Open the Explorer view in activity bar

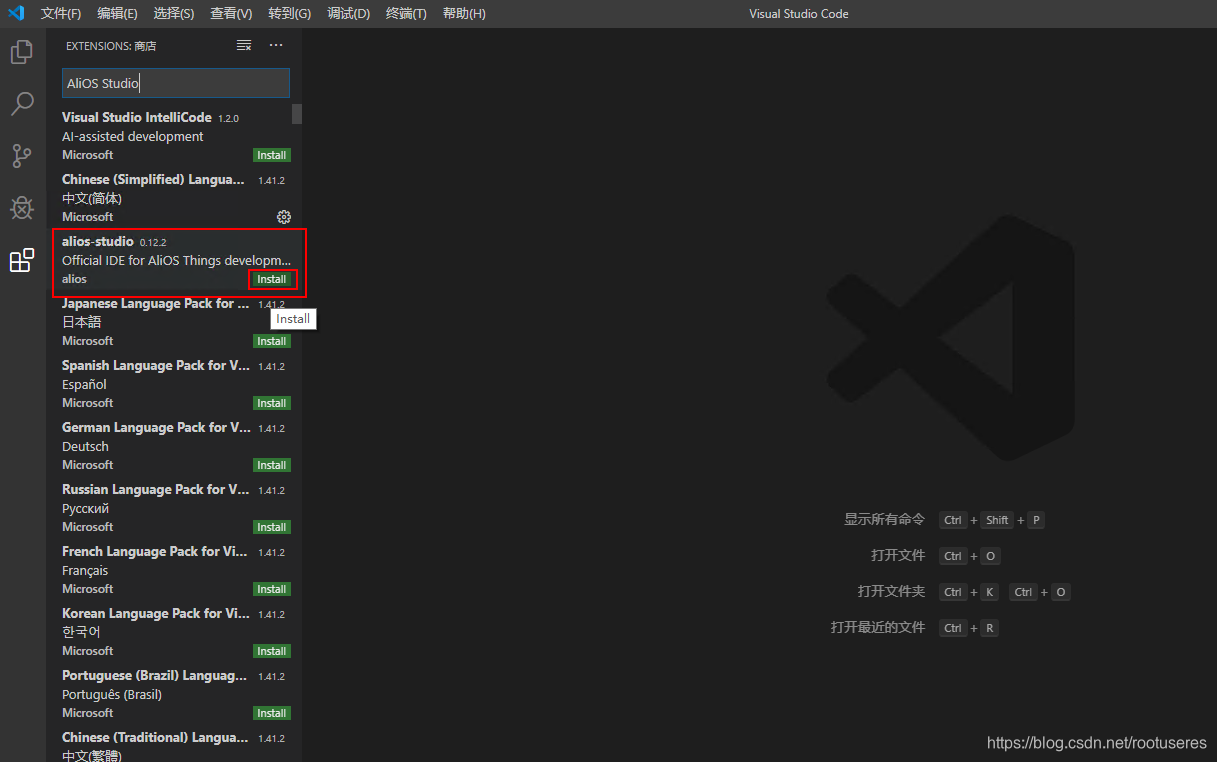point(22,51)
